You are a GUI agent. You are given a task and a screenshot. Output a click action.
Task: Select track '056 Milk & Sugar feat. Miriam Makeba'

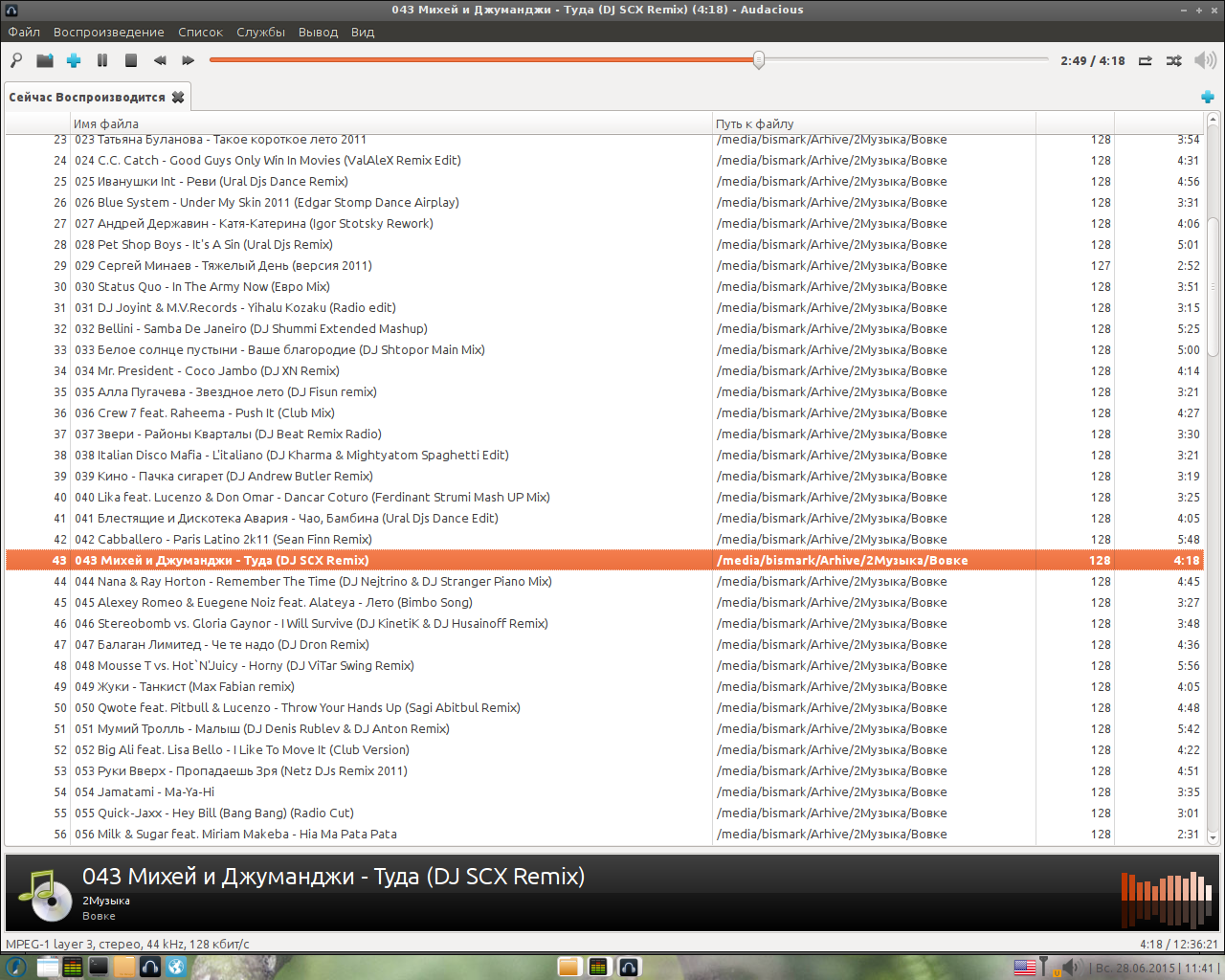[x=603, y=835]
